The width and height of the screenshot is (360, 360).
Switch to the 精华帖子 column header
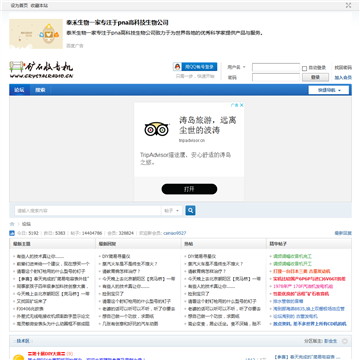278,244
